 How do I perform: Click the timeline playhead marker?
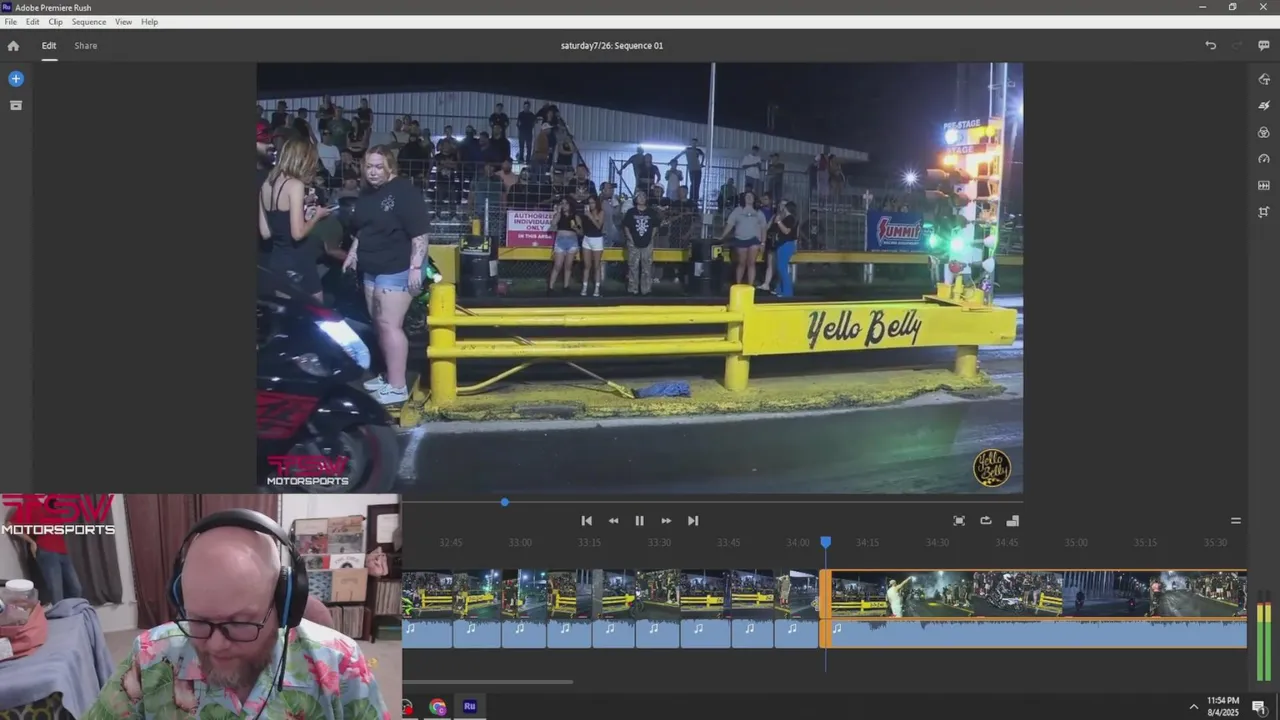pos(826,542)
